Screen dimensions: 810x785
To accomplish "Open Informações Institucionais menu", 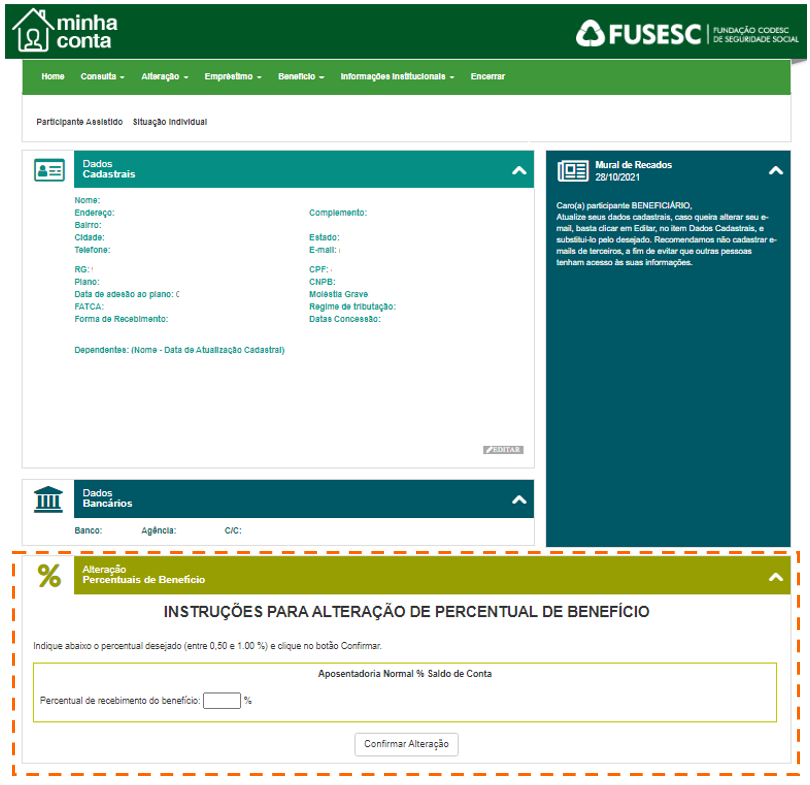I will (x=397, y=77).
